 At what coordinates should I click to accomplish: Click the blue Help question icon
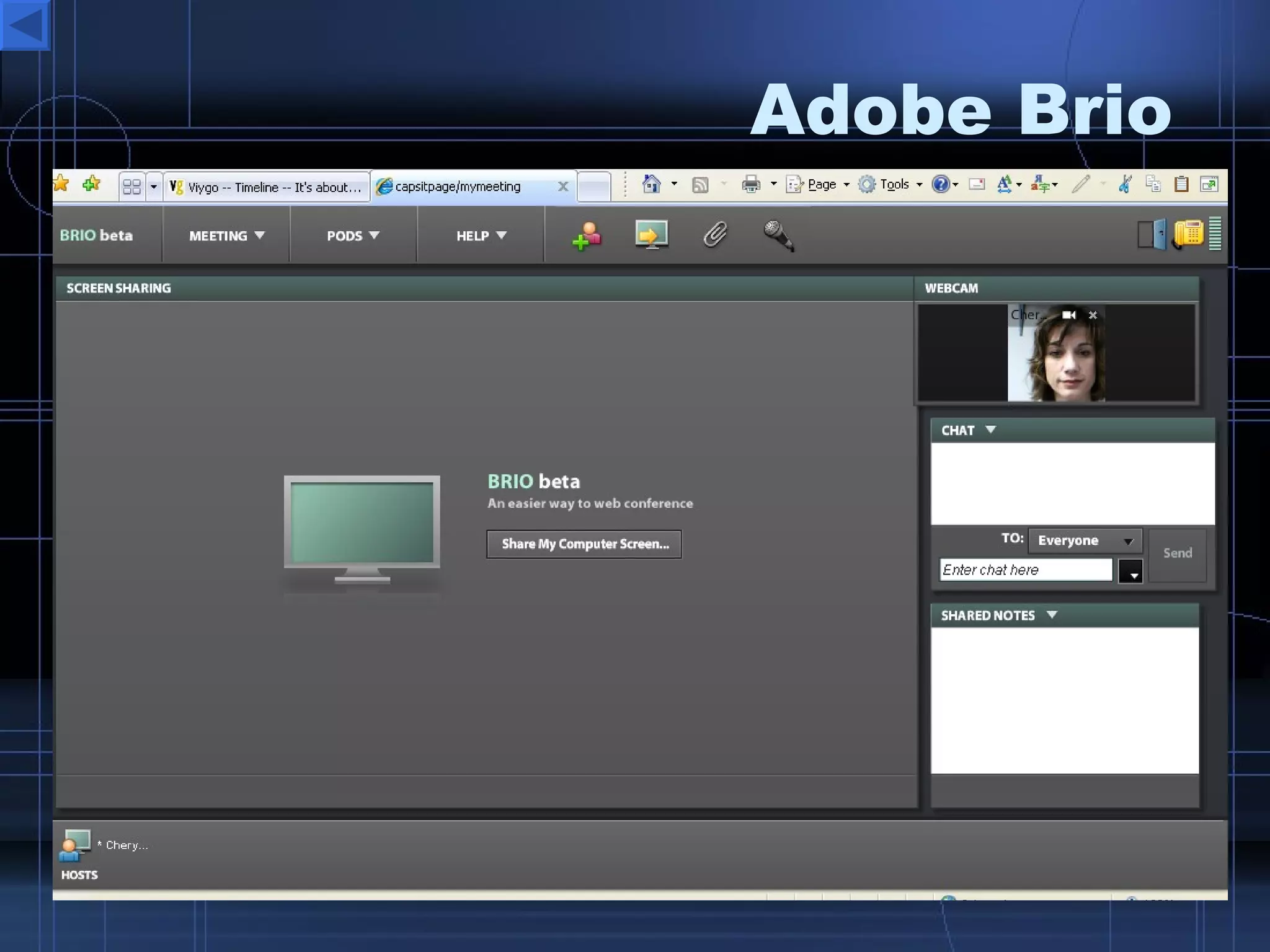point(941,184)
